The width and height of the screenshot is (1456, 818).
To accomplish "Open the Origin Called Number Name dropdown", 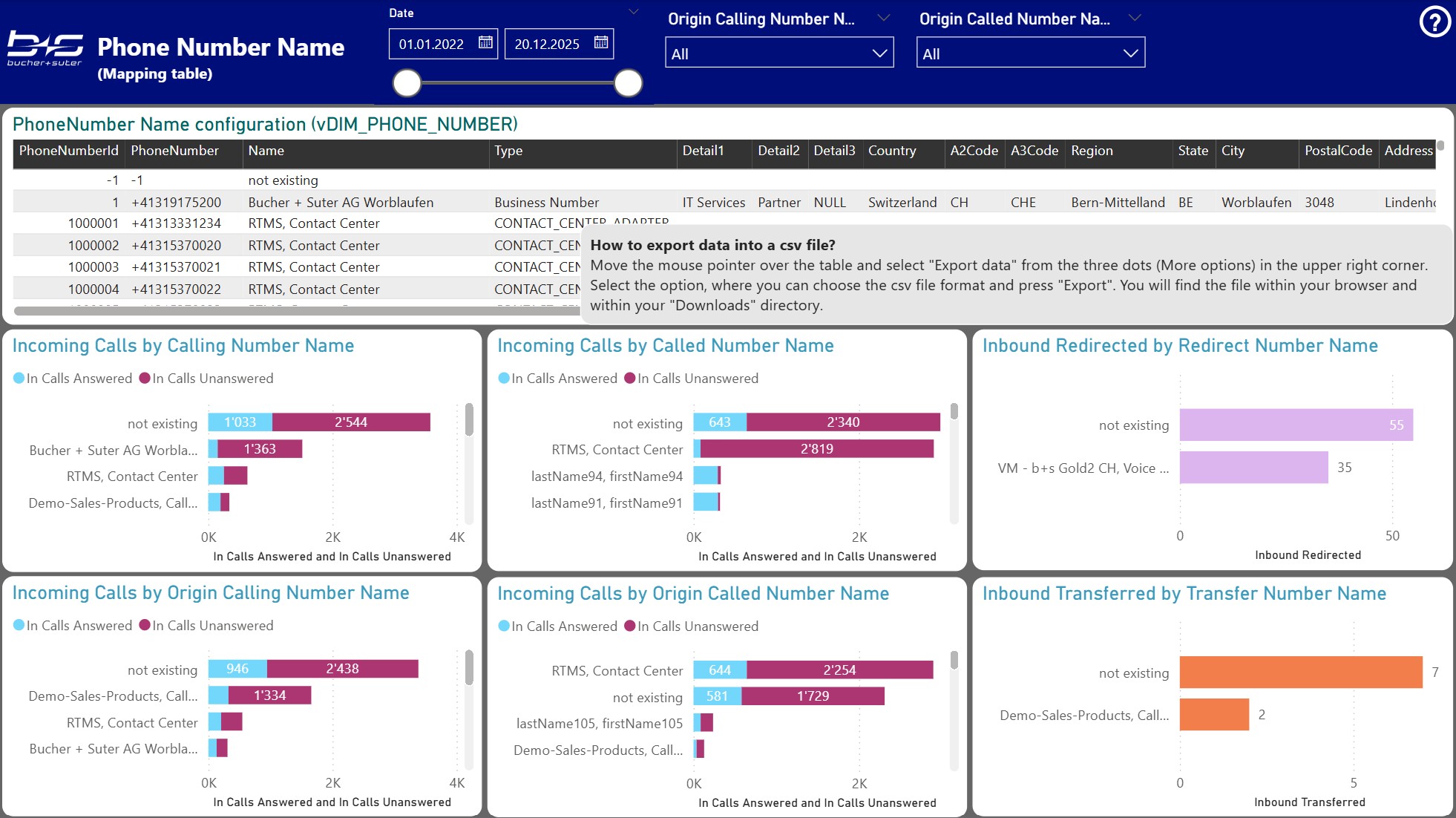I will (1031, 53).
